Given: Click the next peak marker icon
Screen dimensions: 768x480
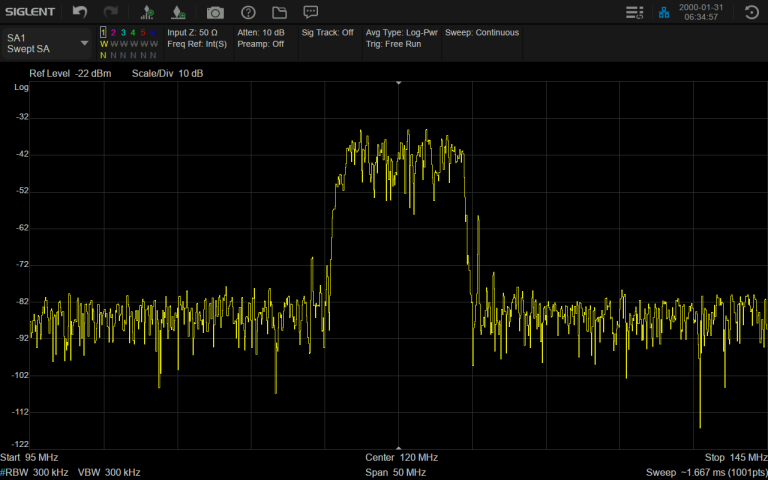Looking at the screenshot, I should [178, 12].
